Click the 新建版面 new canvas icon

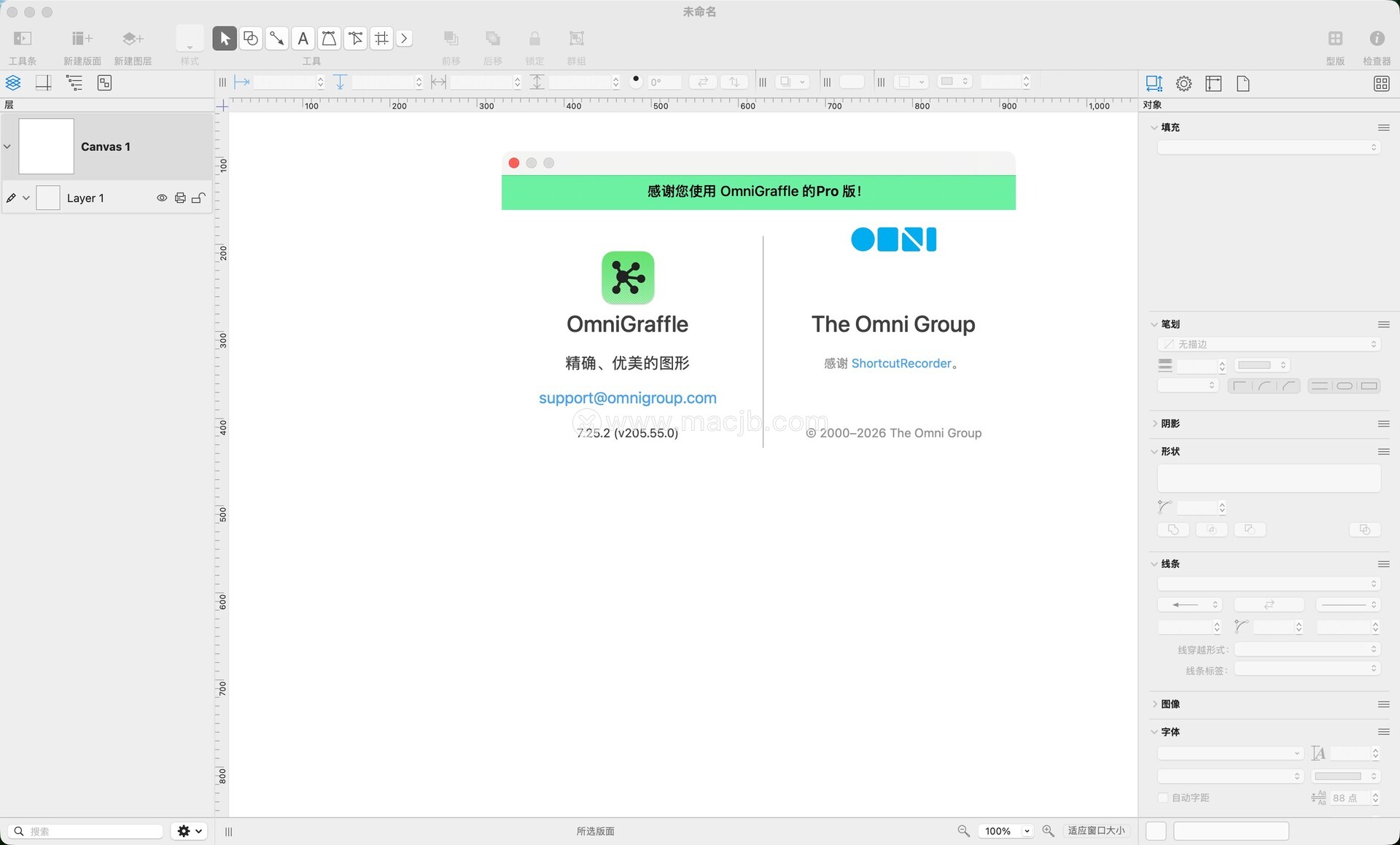(x=82, y=39)
